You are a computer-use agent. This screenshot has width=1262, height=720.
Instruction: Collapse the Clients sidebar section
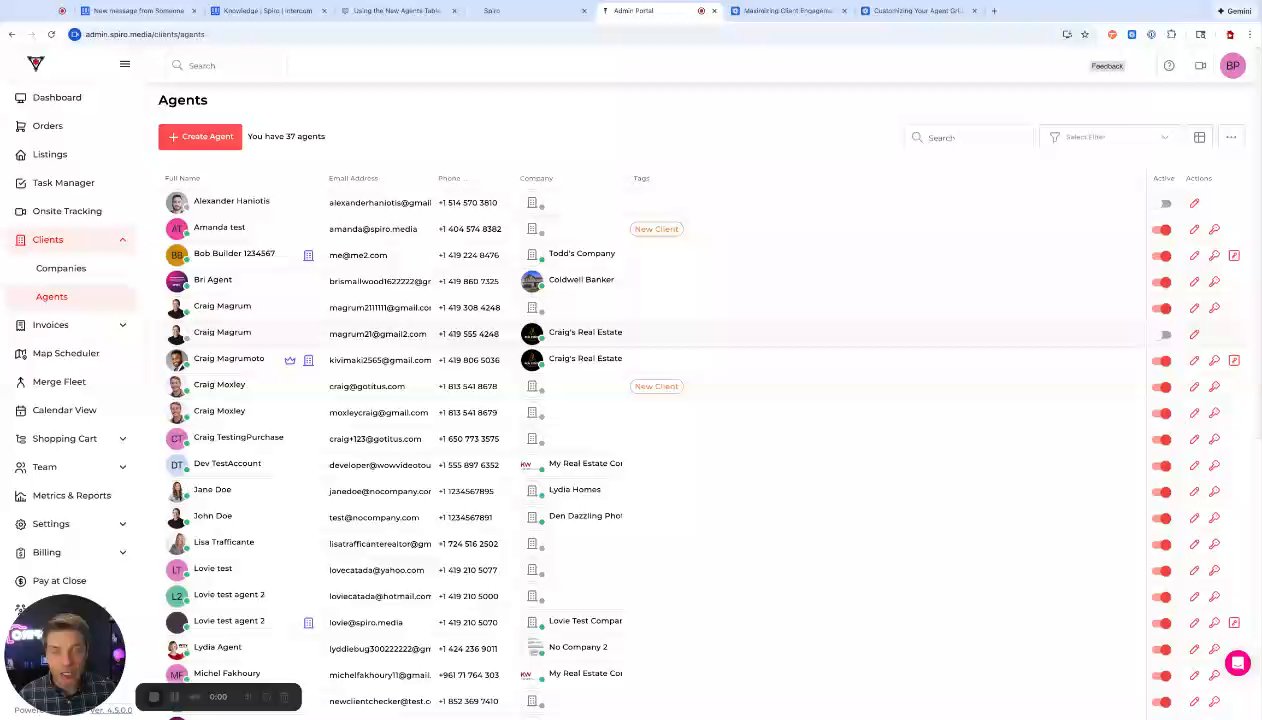(x=123, y=240)
